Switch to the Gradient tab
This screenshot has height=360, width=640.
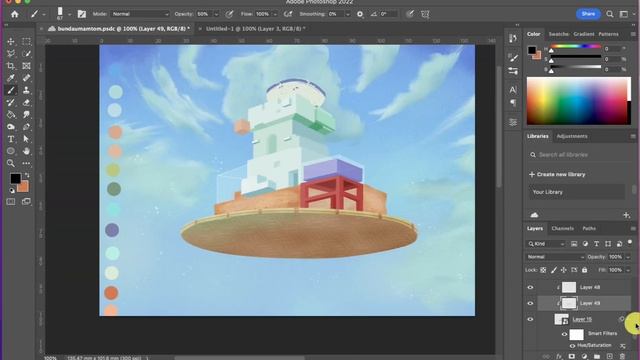point(584,34)
